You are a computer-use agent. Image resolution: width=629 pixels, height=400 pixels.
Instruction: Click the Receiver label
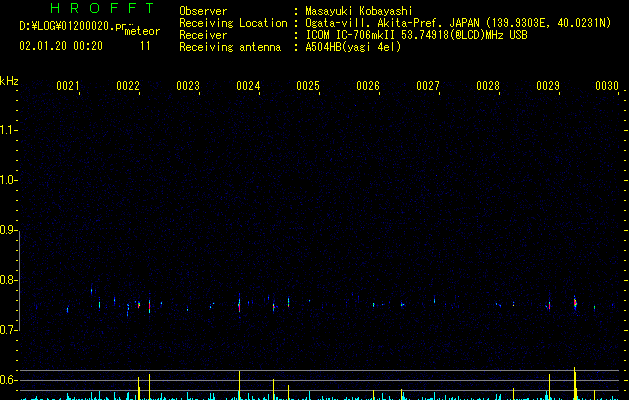click(x=203, y=35)
